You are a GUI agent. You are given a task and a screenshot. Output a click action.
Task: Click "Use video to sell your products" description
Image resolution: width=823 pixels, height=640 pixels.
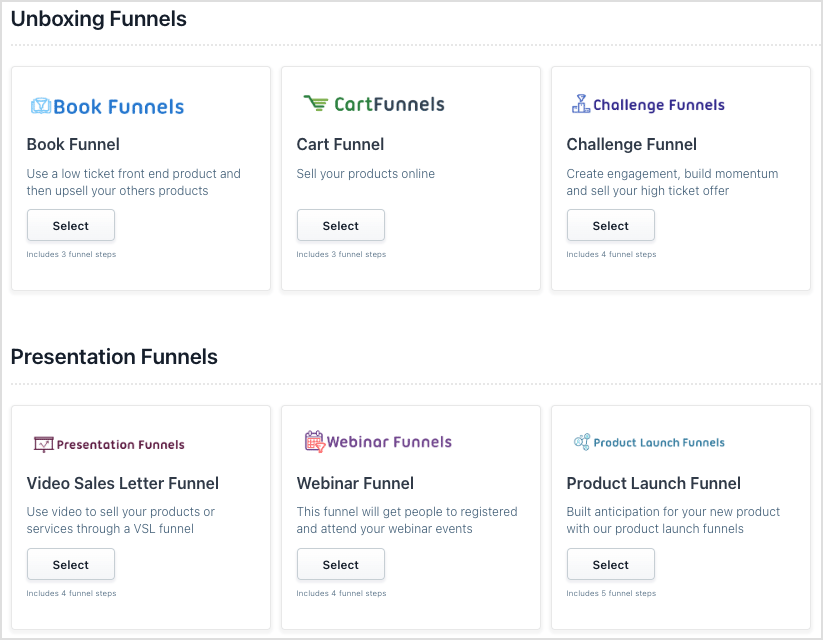click(121, 520)
